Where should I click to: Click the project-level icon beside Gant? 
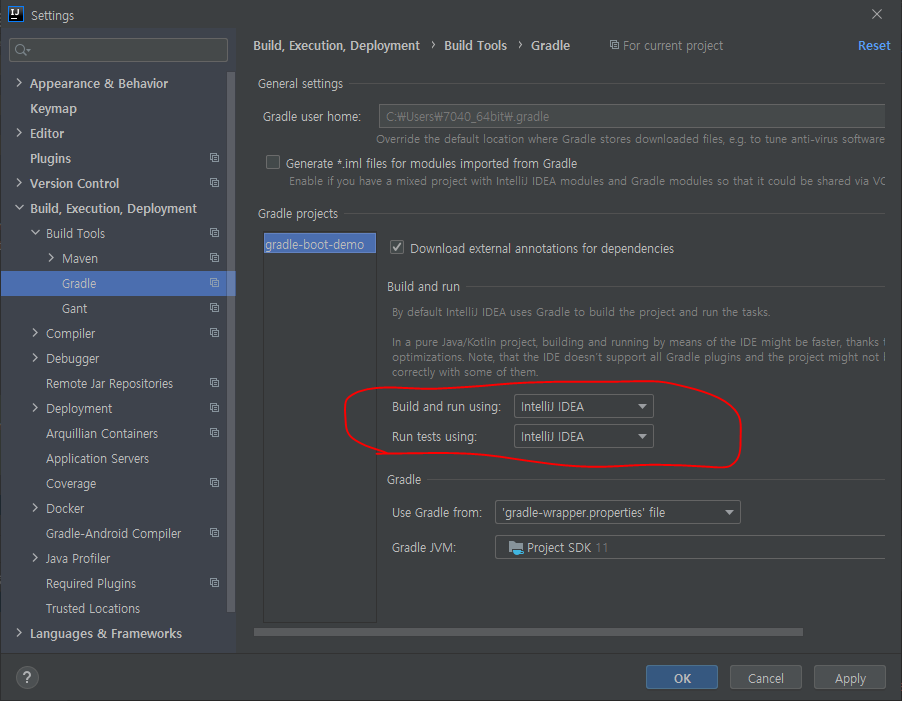point(215,308)
